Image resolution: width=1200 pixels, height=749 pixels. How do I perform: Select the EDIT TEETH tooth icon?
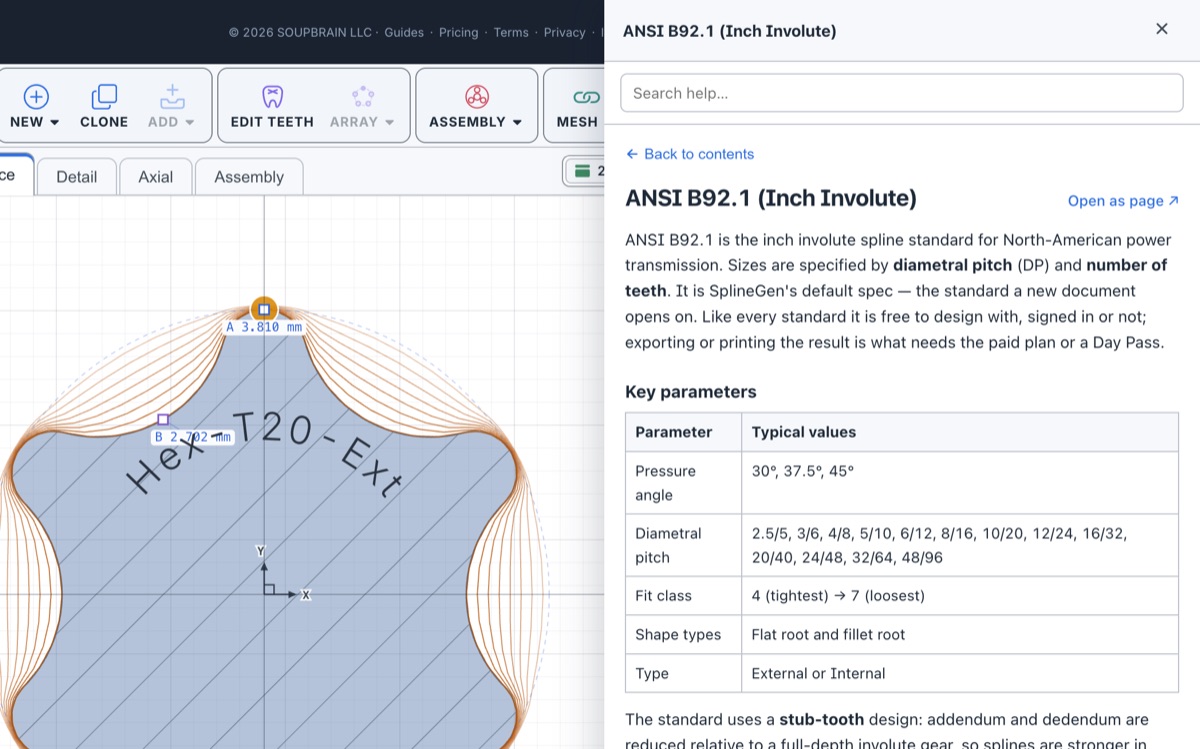click(272, 97)
